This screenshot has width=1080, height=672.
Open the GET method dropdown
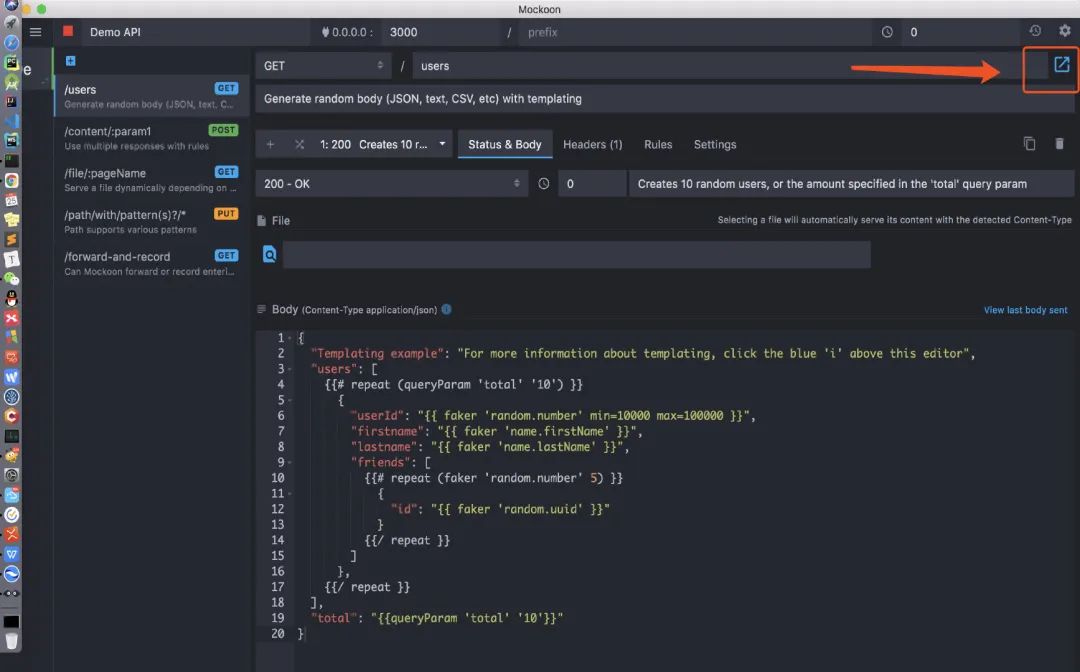coord(323,66)
